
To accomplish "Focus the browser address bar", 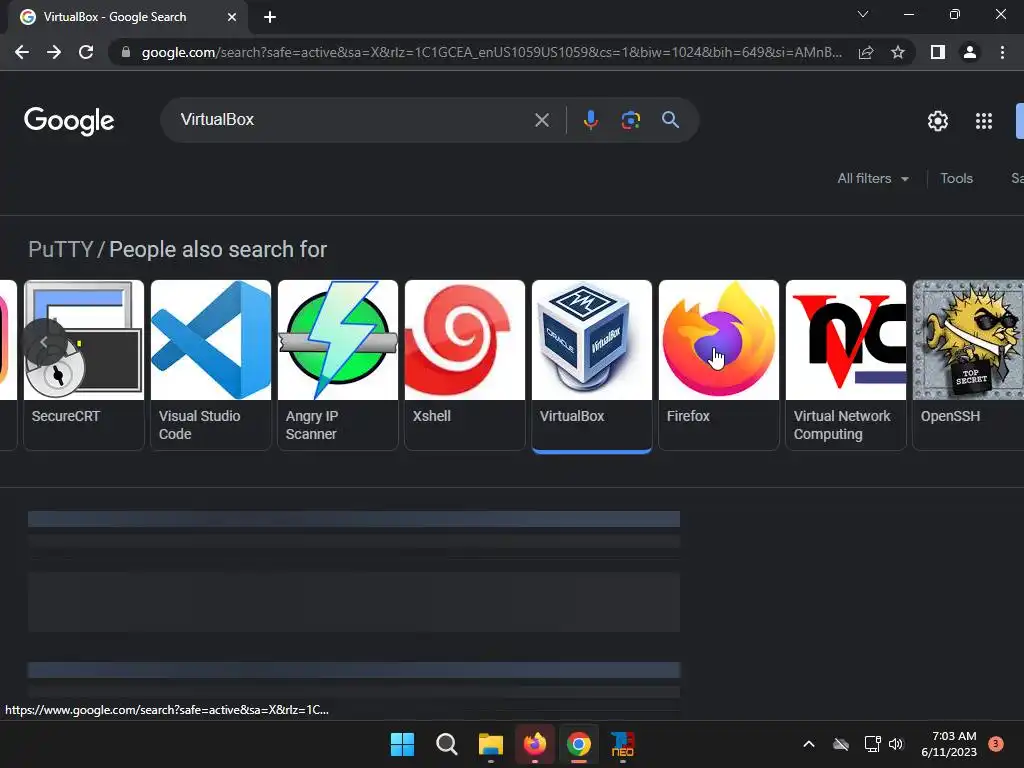I will 490,52.
